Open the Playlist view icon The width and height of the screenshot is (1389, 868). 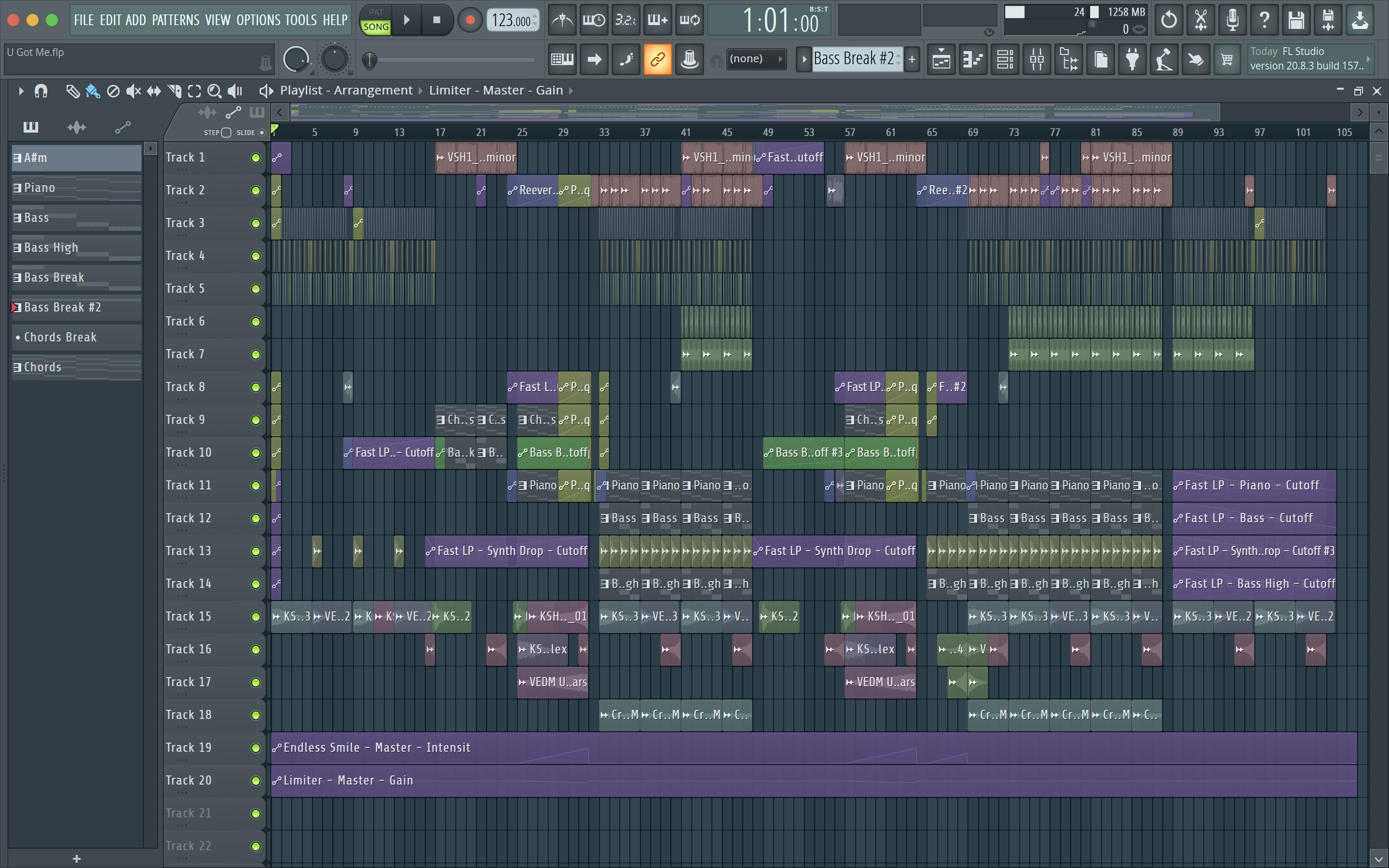tap(941, 59)
